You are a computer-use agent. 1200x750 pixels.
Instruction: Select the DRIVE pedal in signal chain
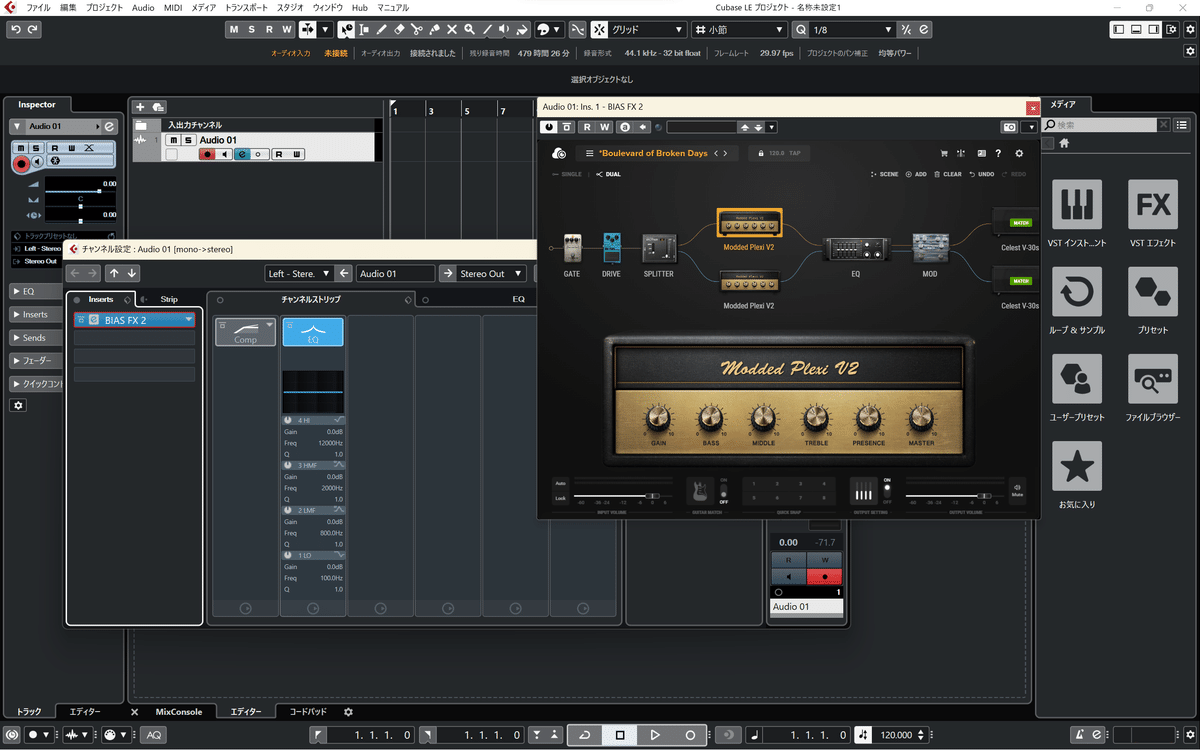pyautogui.click(x=612, y=250)
